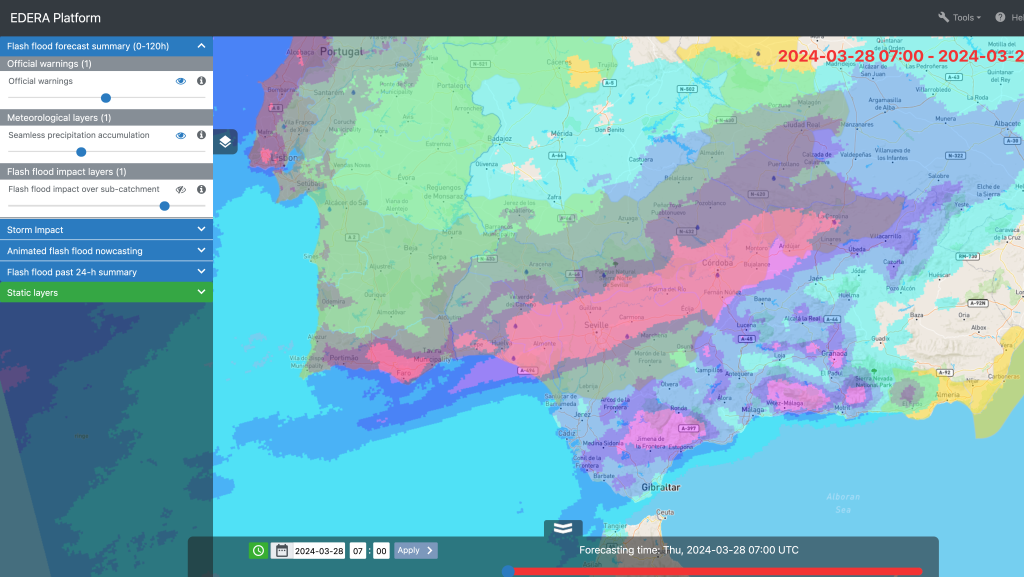Screen dimensions: 1024x577
Task: Hide the Official warnings layer
Action: (x=181, y=81)
